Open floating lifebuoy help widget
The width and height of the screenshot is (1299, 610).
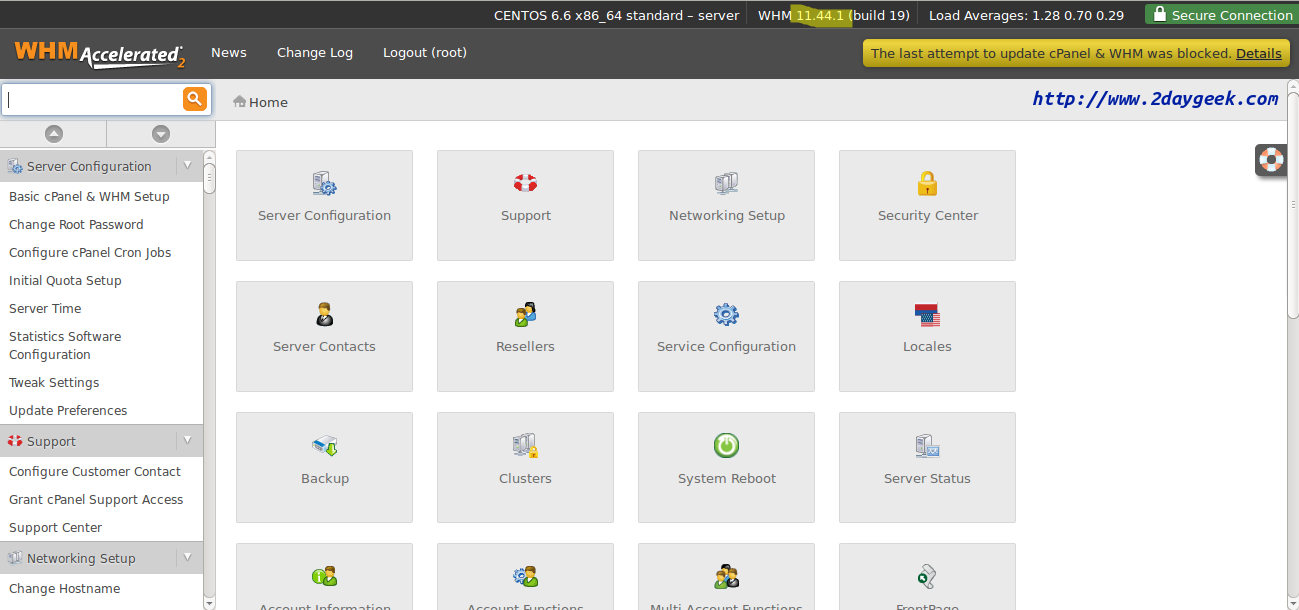(1271, 160)
